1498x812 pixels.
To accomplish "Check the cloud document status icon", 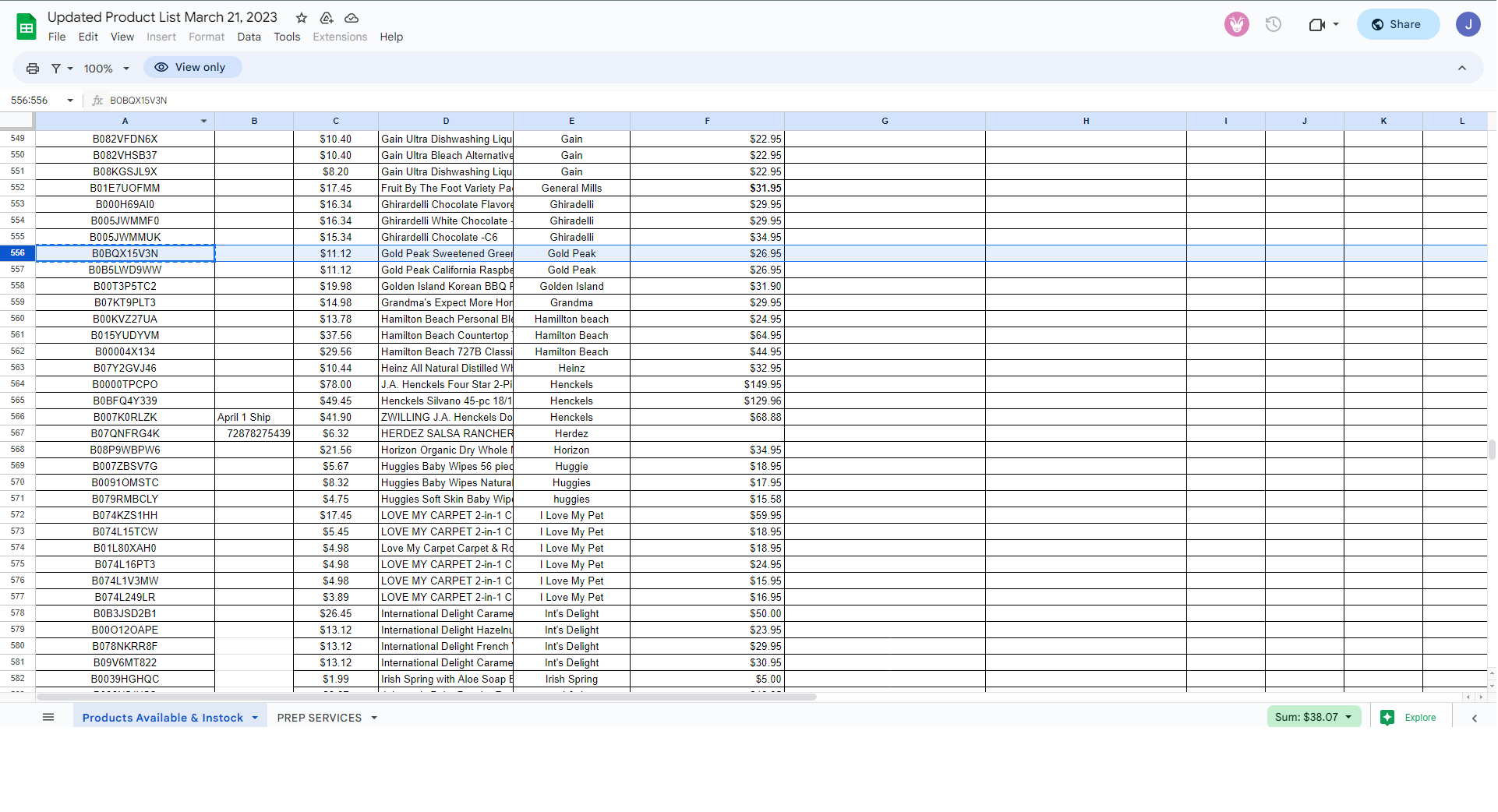I will tap(352, 18).
